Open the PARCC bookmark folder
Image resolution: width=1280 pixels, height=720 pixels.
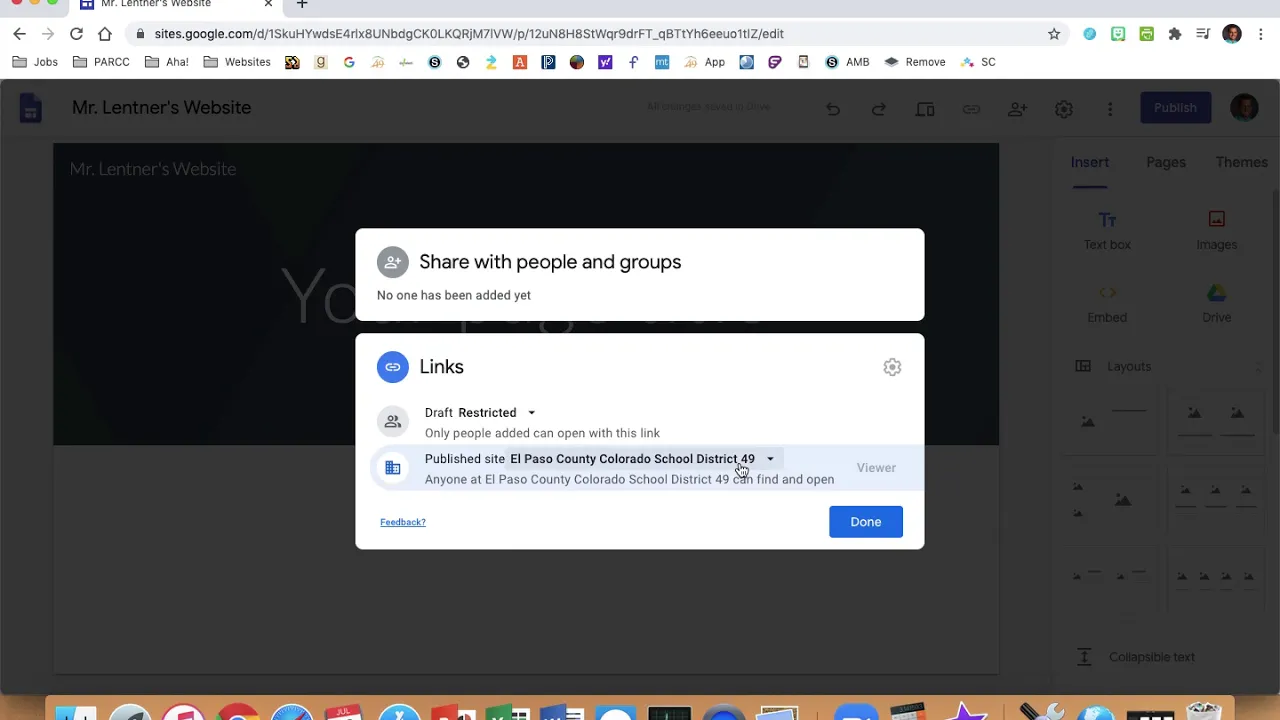(102, 62)
